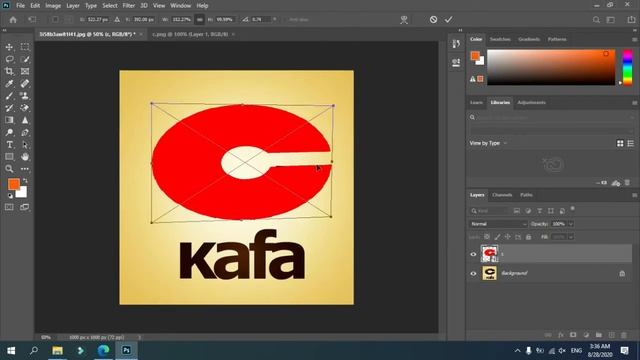
Task: Toggle lock all padlock in Layers panel
Action: (529, 237)
